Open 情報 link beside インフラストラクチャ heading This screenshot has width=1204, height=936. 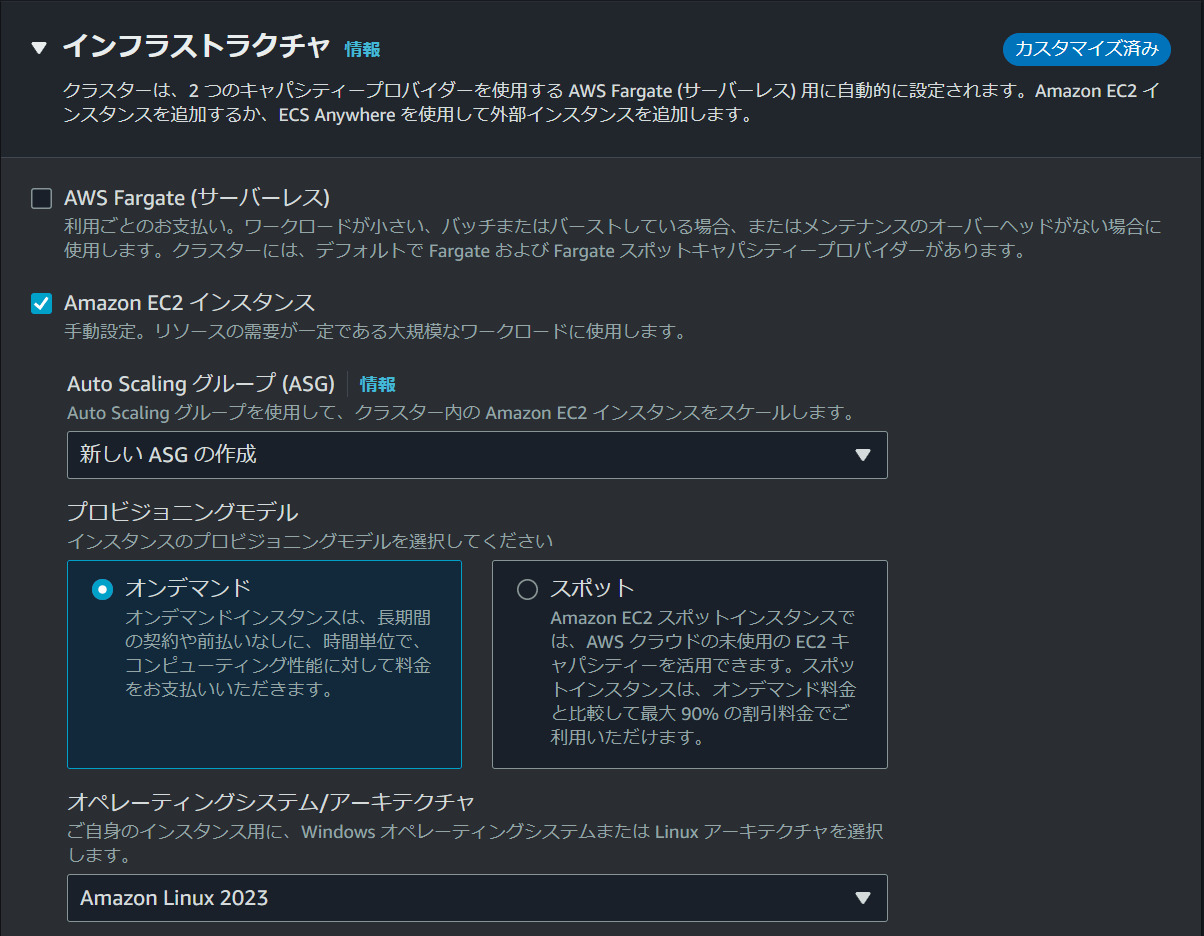pos(362,49)
